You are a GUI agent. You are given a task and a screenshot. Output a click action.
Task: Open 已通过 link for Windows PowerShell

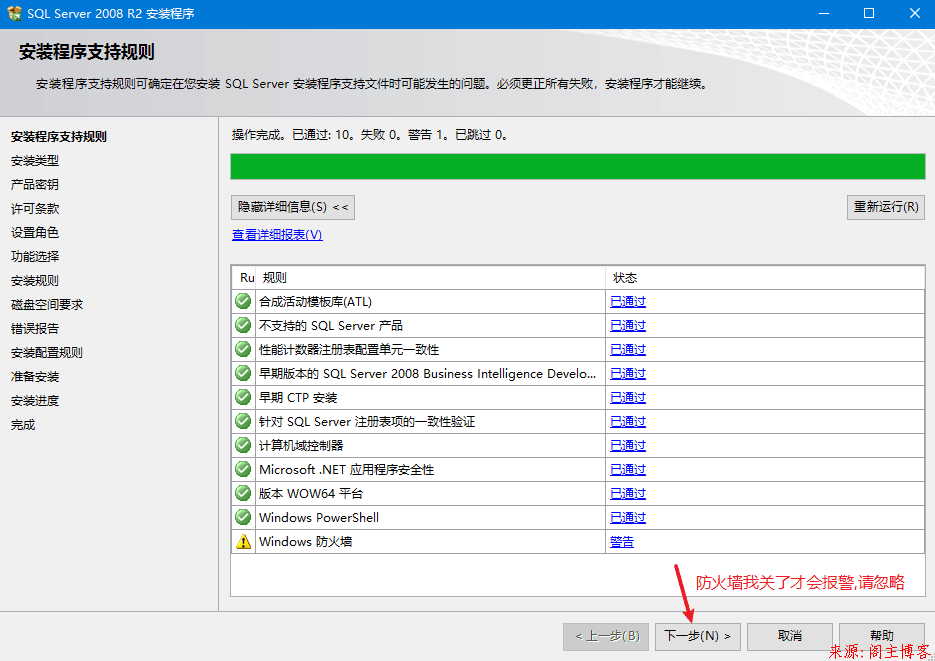[628, 517]
